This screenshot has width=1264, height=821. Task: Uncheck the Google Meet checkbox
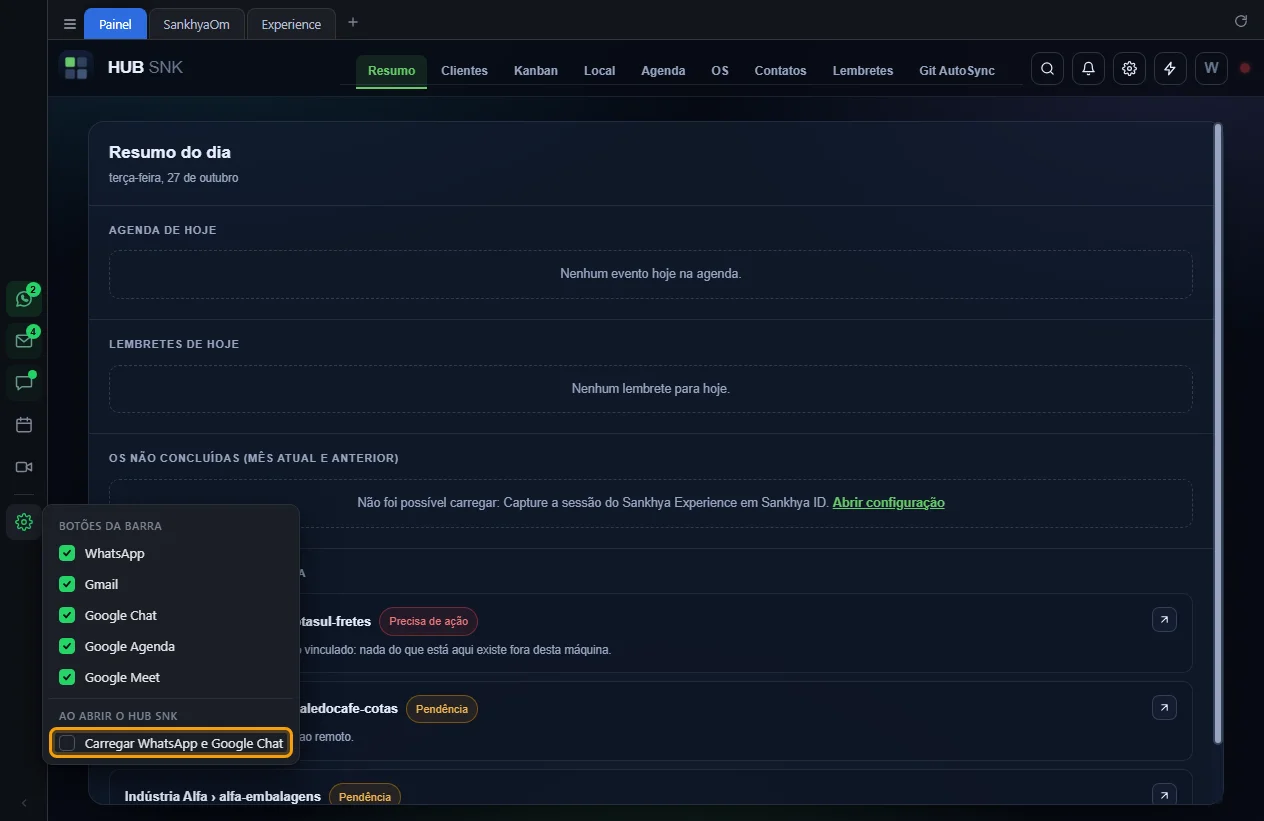[x=67, y=677]
